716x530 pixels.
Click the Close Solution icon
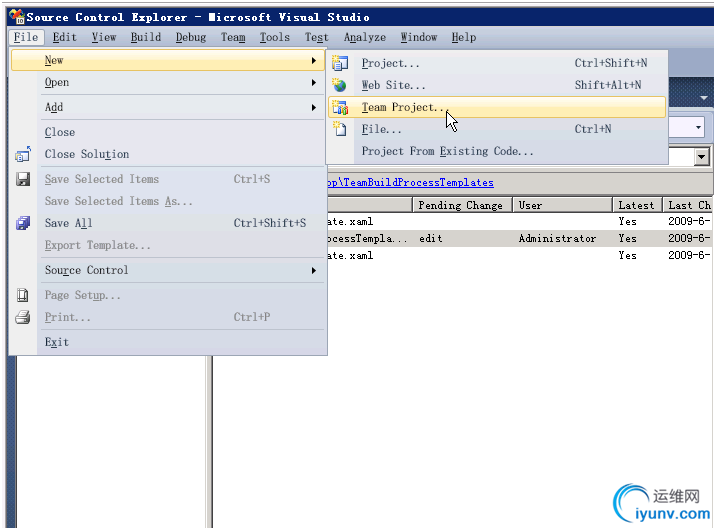click(x=23, y=154)
